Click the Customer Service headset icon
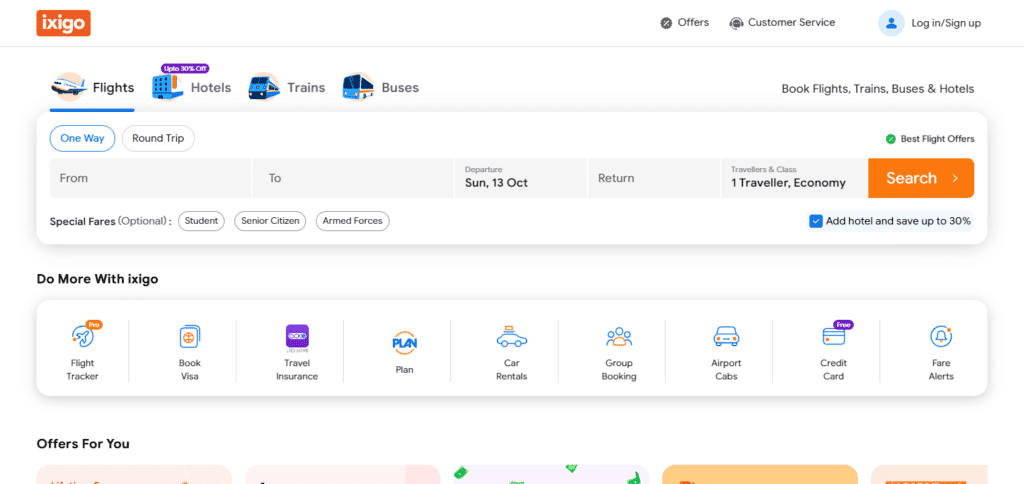Screen dimensions: 1024x484 click(737, 23)
